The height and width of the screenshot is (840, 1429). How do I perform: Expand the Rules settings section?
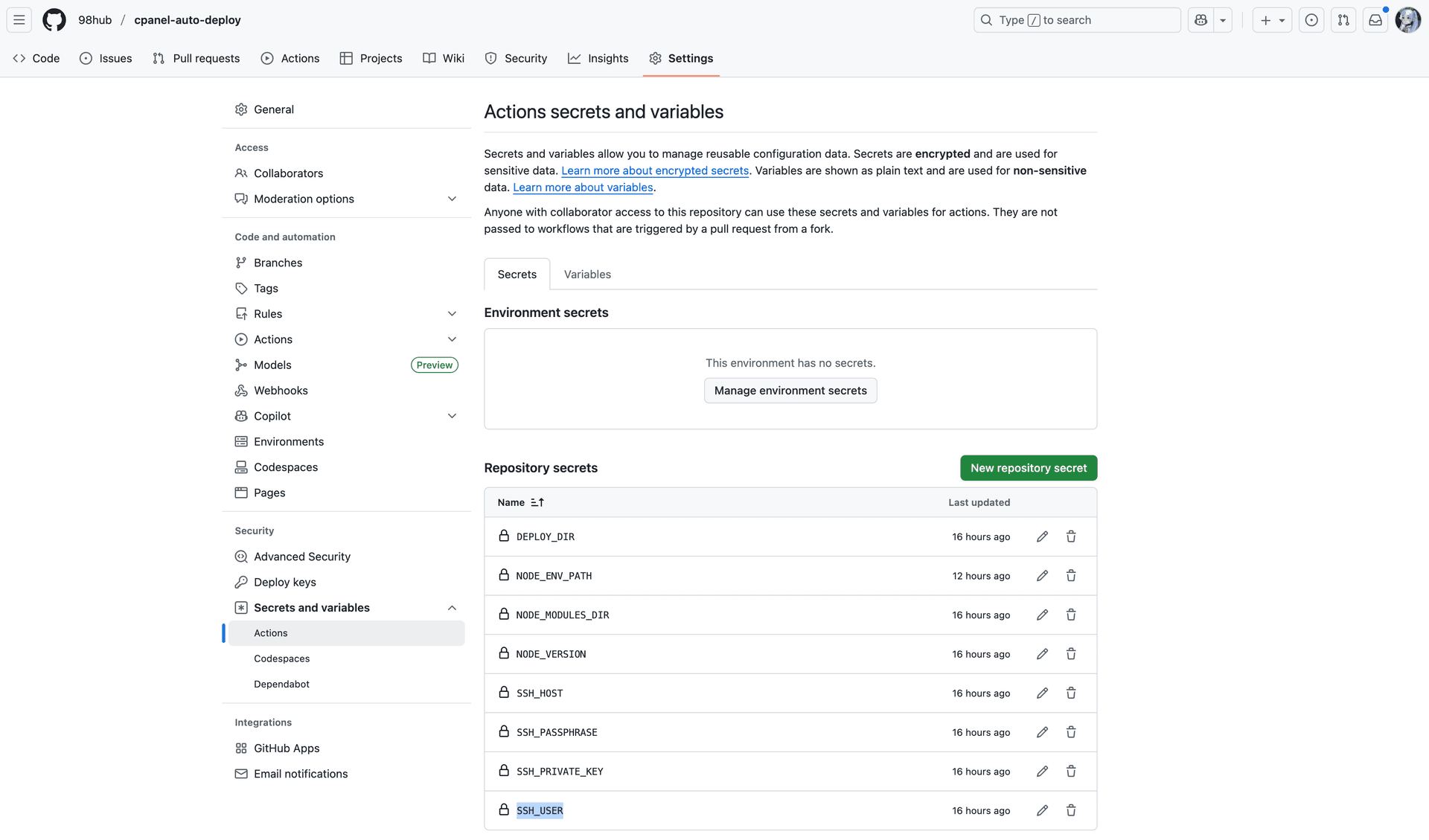453,313
